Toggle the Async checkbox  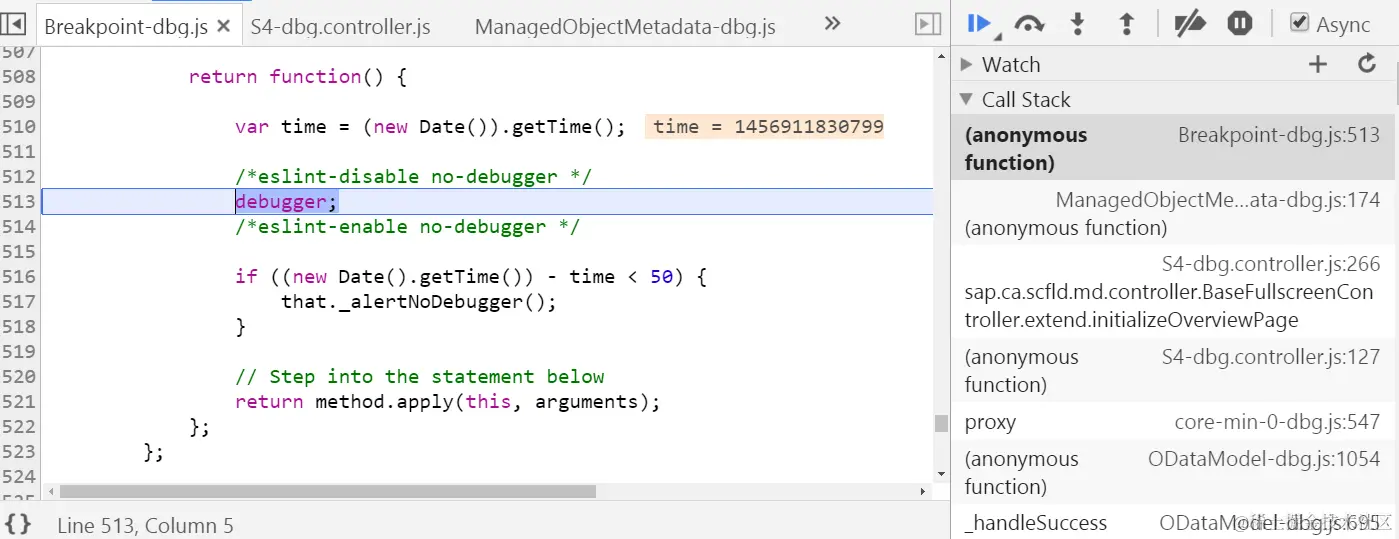click(x=1299, y=22)
